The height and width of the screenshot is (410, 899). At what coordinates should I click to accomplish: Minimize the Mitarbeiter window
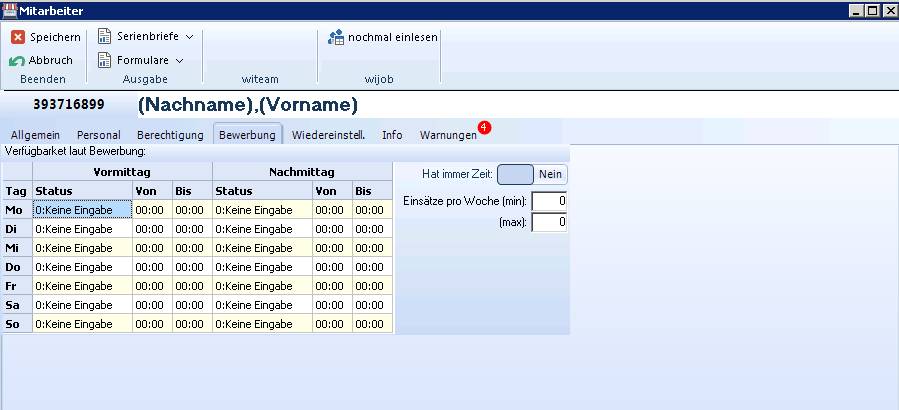coord(856,10)
